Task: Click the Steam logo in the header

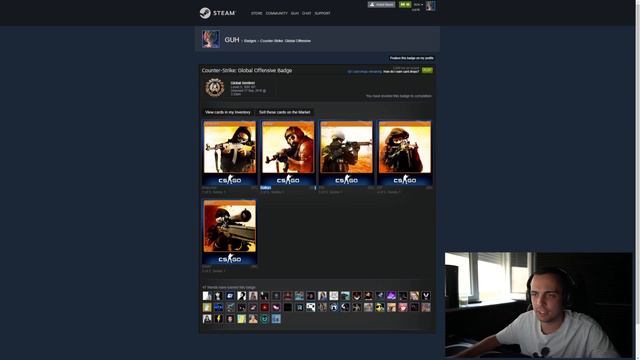Action: click(217, 13)
